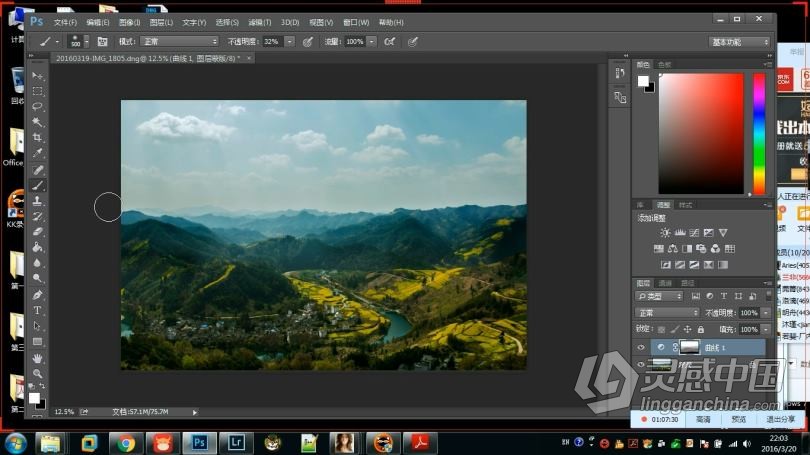Open the 图层(L) menu

[161, 23]
